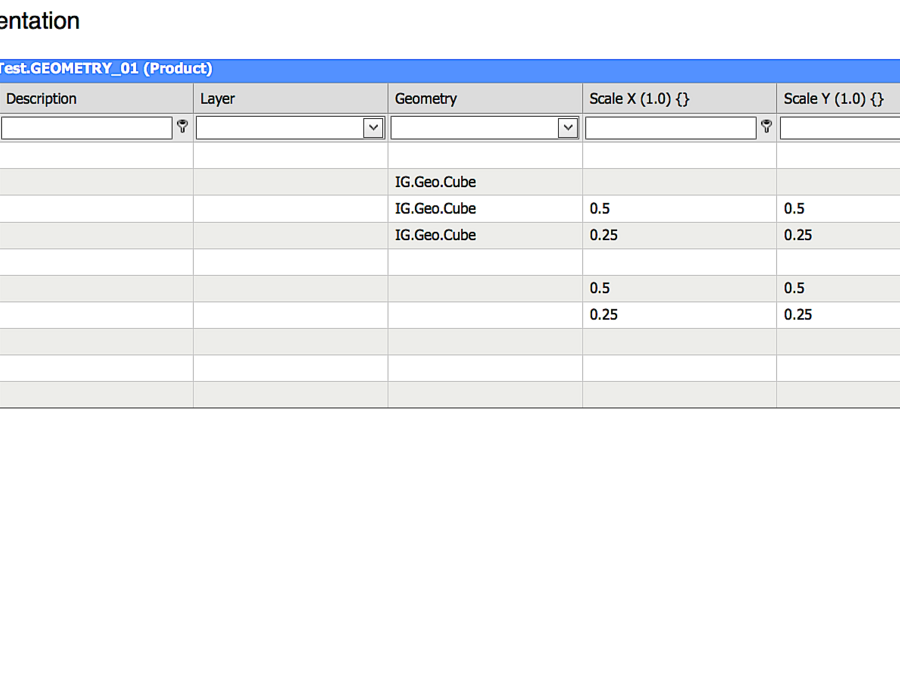
Task: Select Scale Y 0.25 in an IG.Geo.Cube row
Action: 839,235
